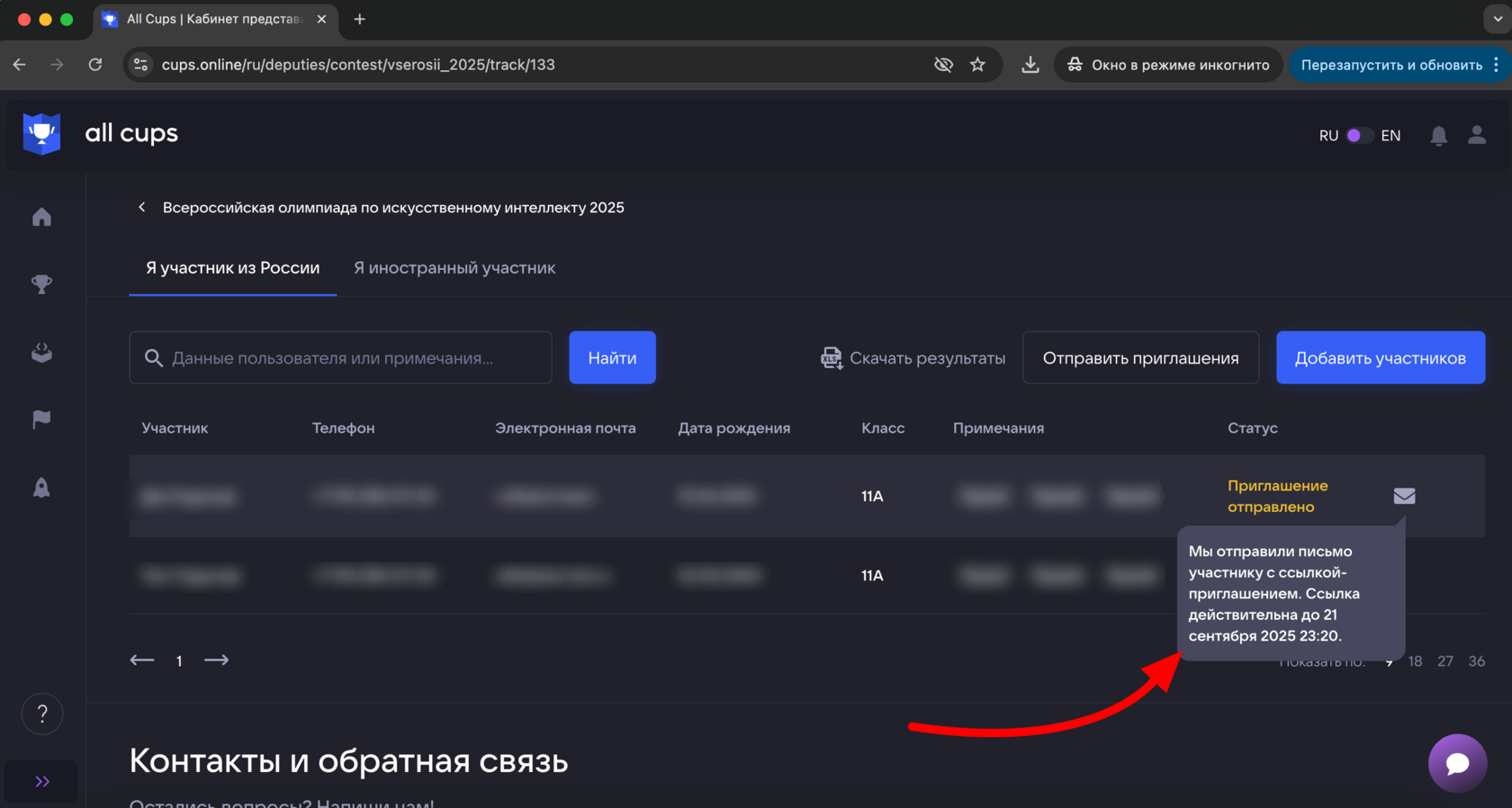Open browser downloads icon
1512x808 pixels.
point(1030,65)
